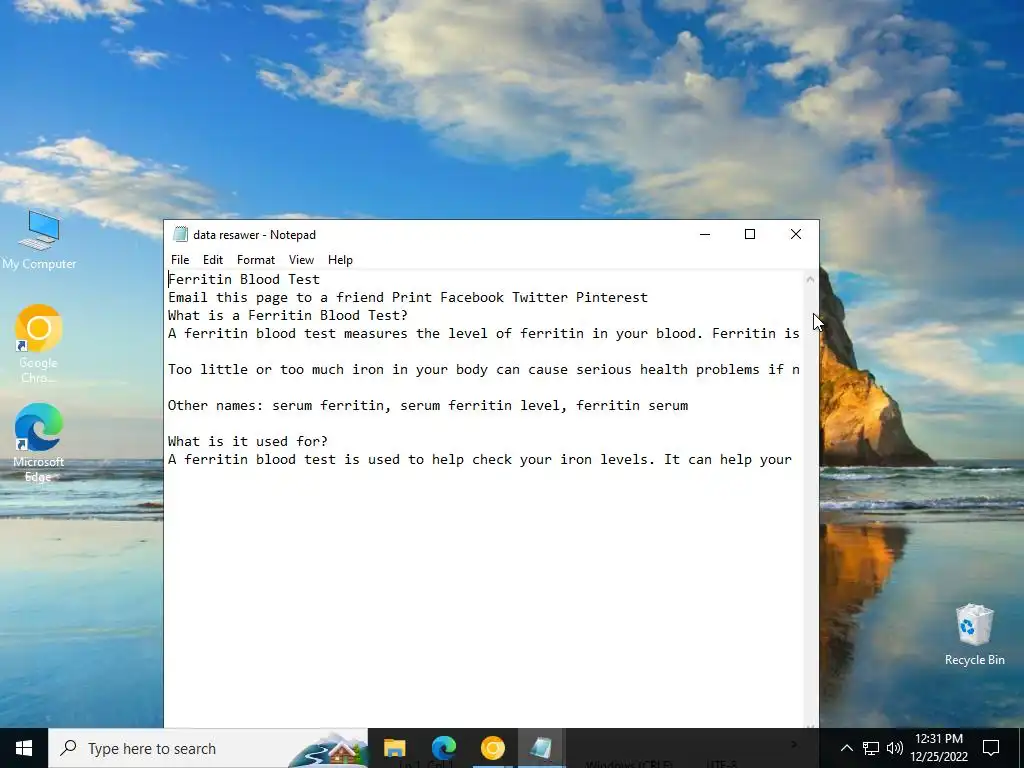This screenshot has height=768, width=1024.
Task: Show hidden system tray icons
Action: pos(846,748)
